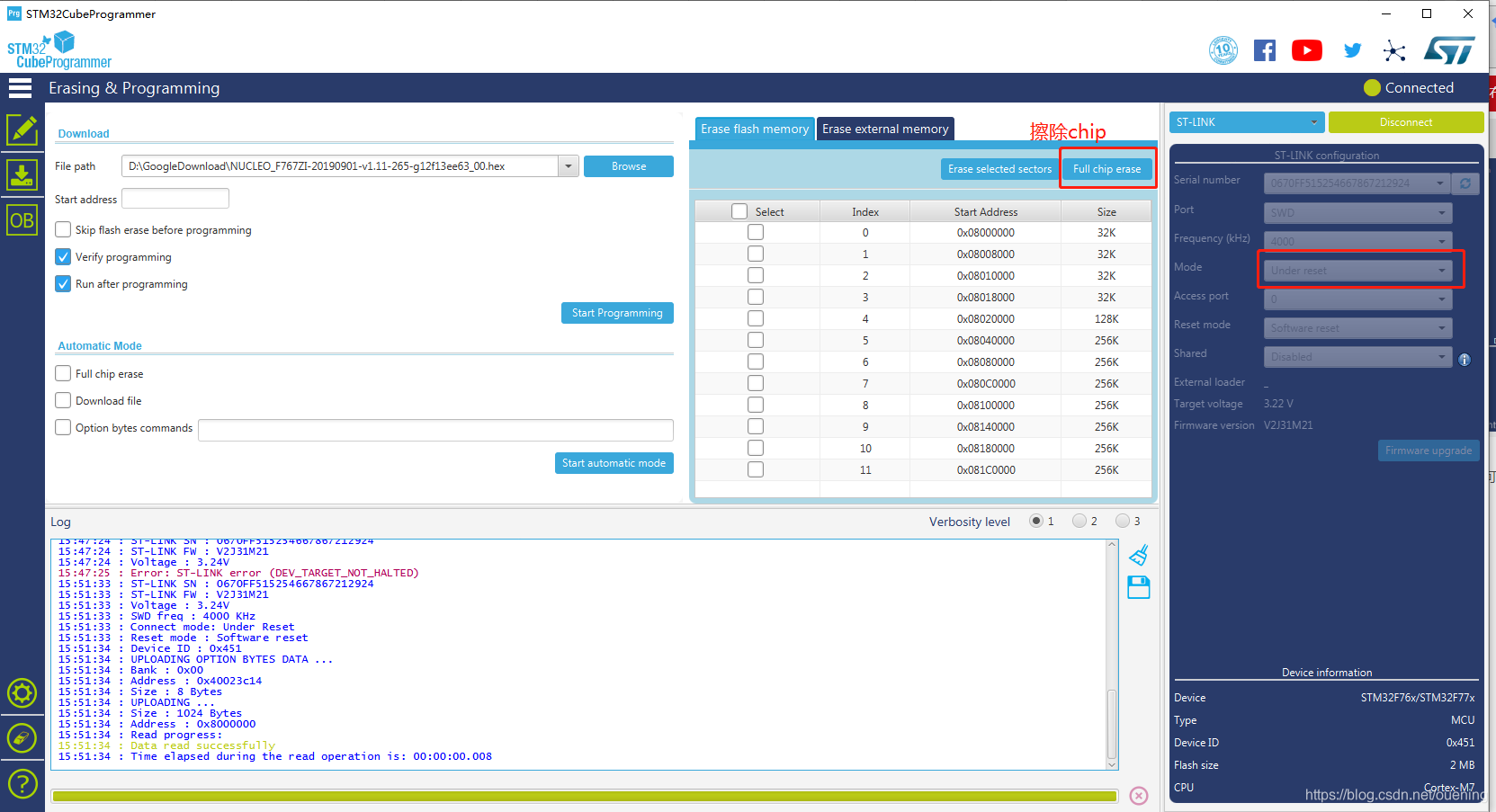1496x812 pixels.
Task: Open the Reset mode Software reset dropdown
Action: 1357,328
